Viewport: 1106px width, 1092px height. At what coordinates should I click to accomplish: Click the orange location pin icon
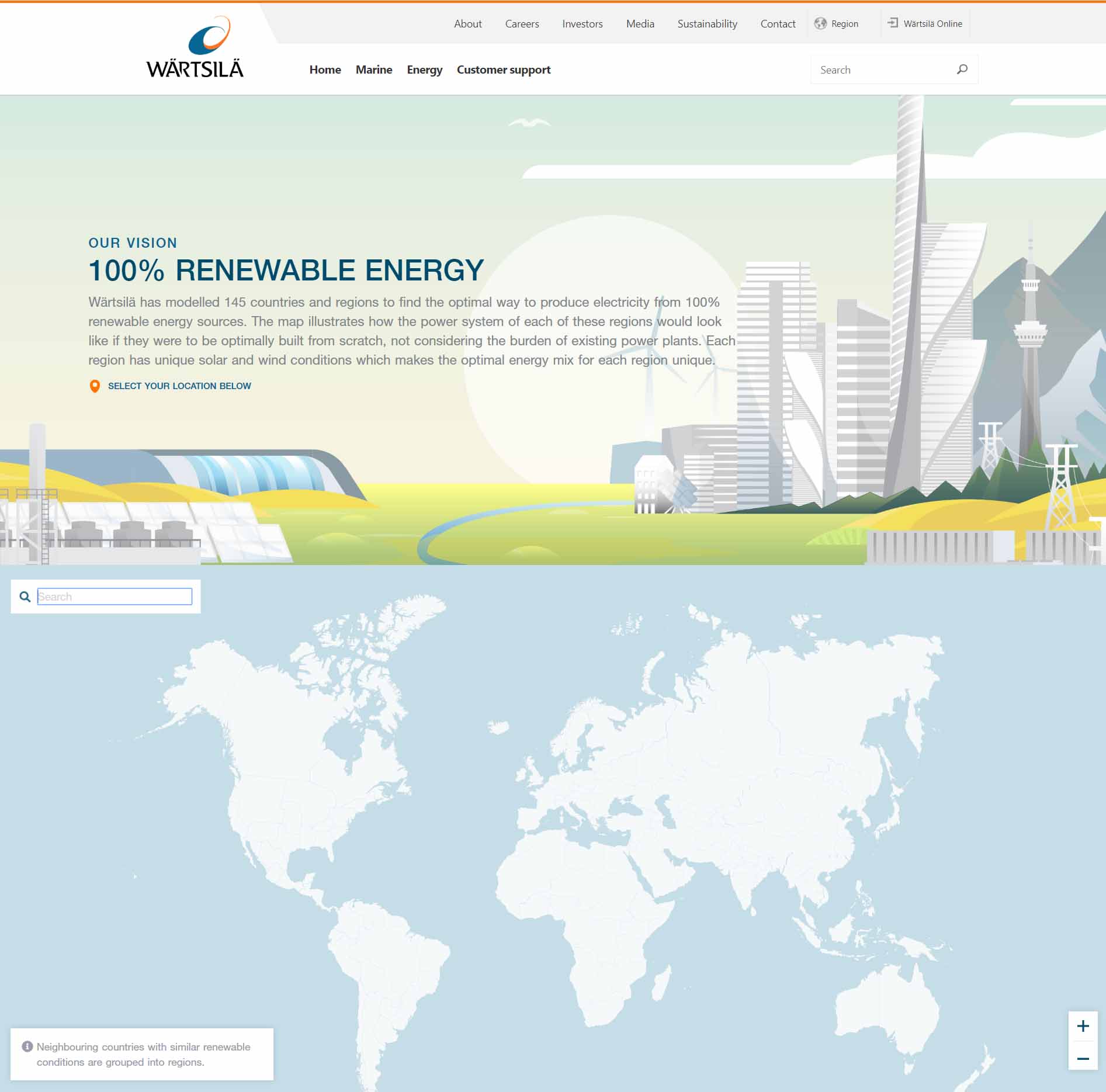[x=95, y=386]
